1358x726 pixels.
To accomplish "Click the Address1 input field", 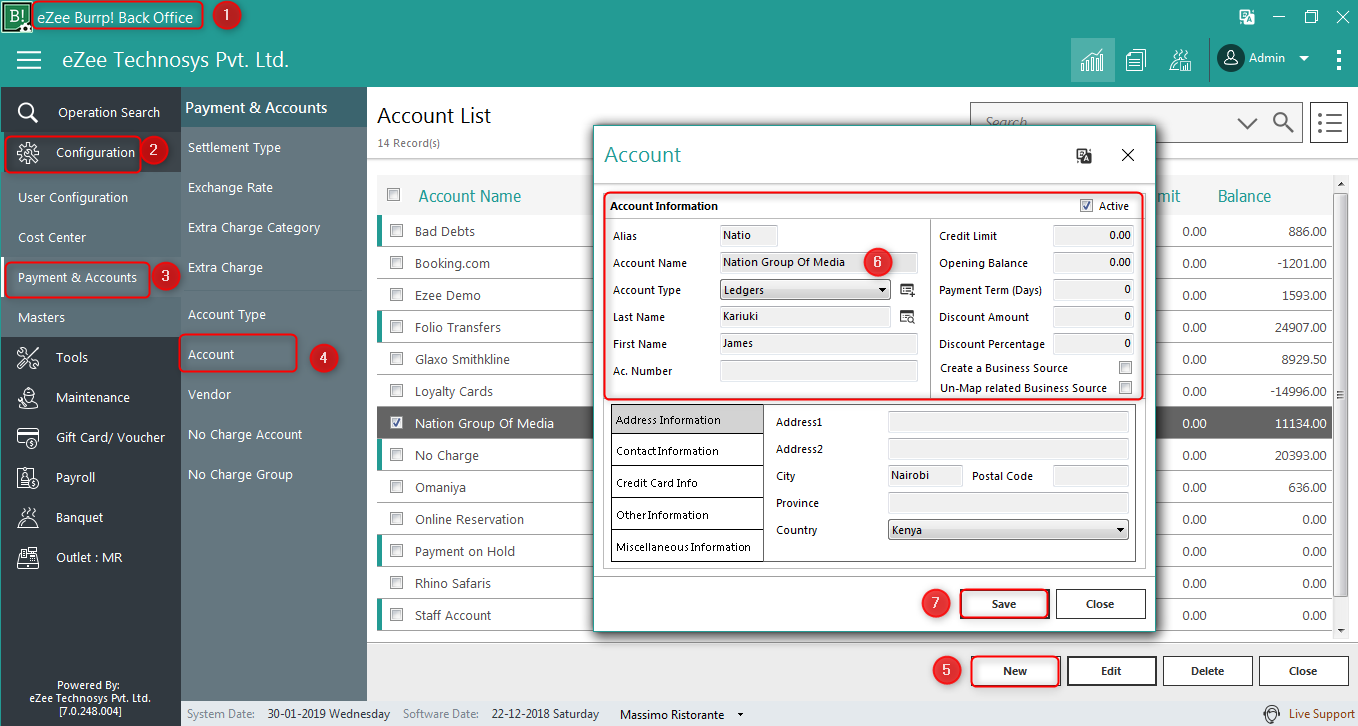I will pos(1008,422).
